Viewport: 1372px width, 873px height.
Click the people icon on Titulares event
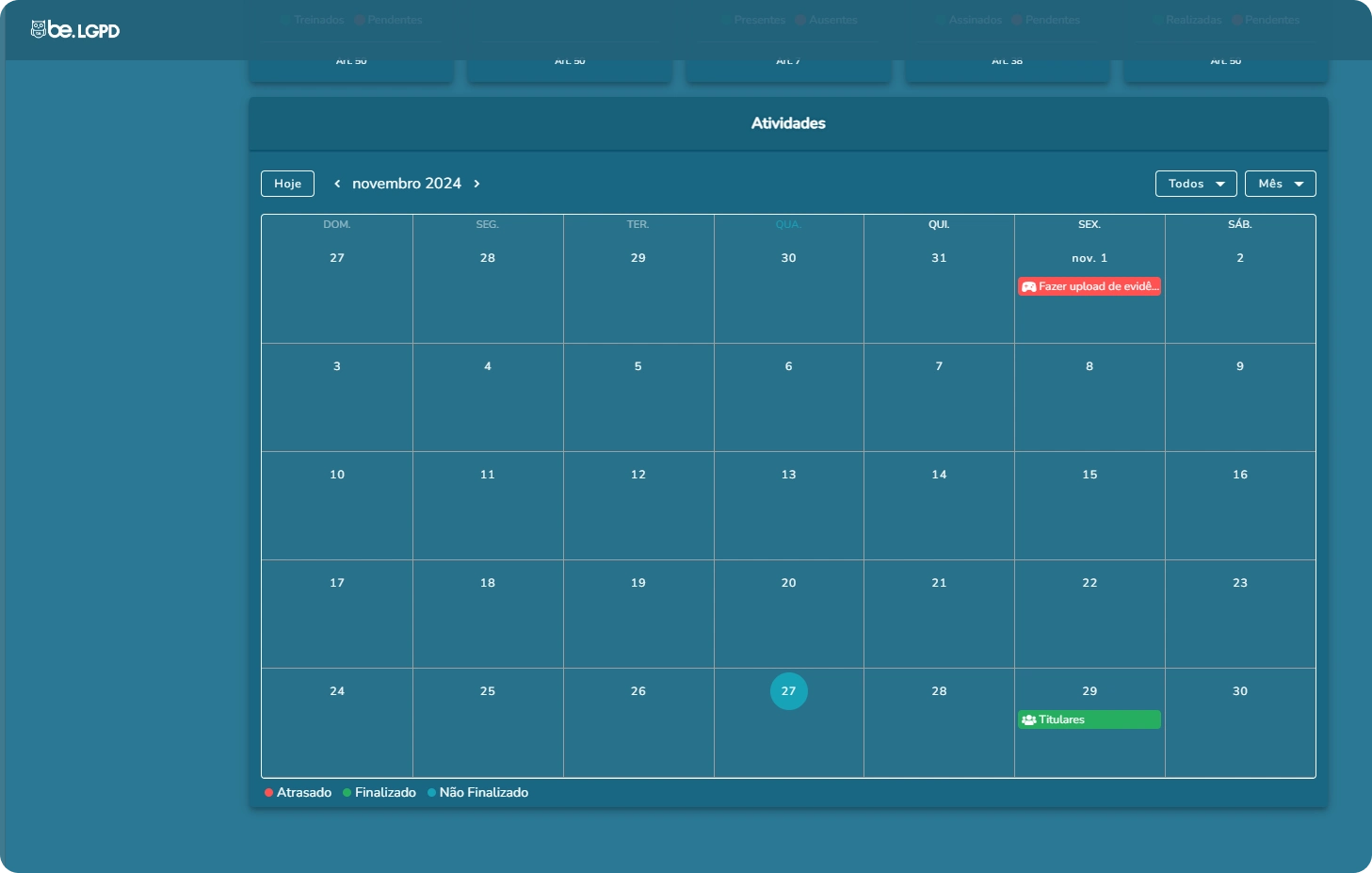(1029, 719)
